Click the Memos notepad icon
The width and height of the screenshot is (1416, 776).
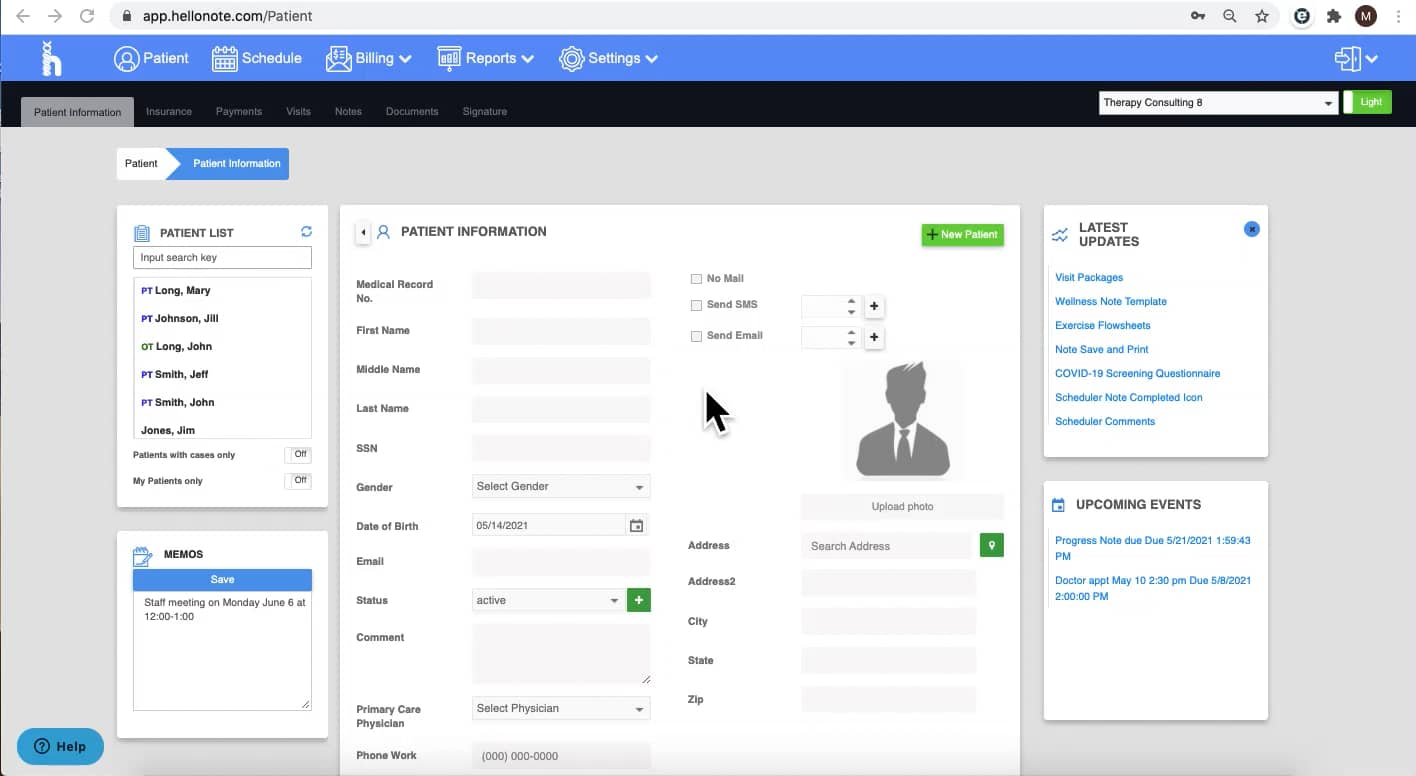click(143, 555)
